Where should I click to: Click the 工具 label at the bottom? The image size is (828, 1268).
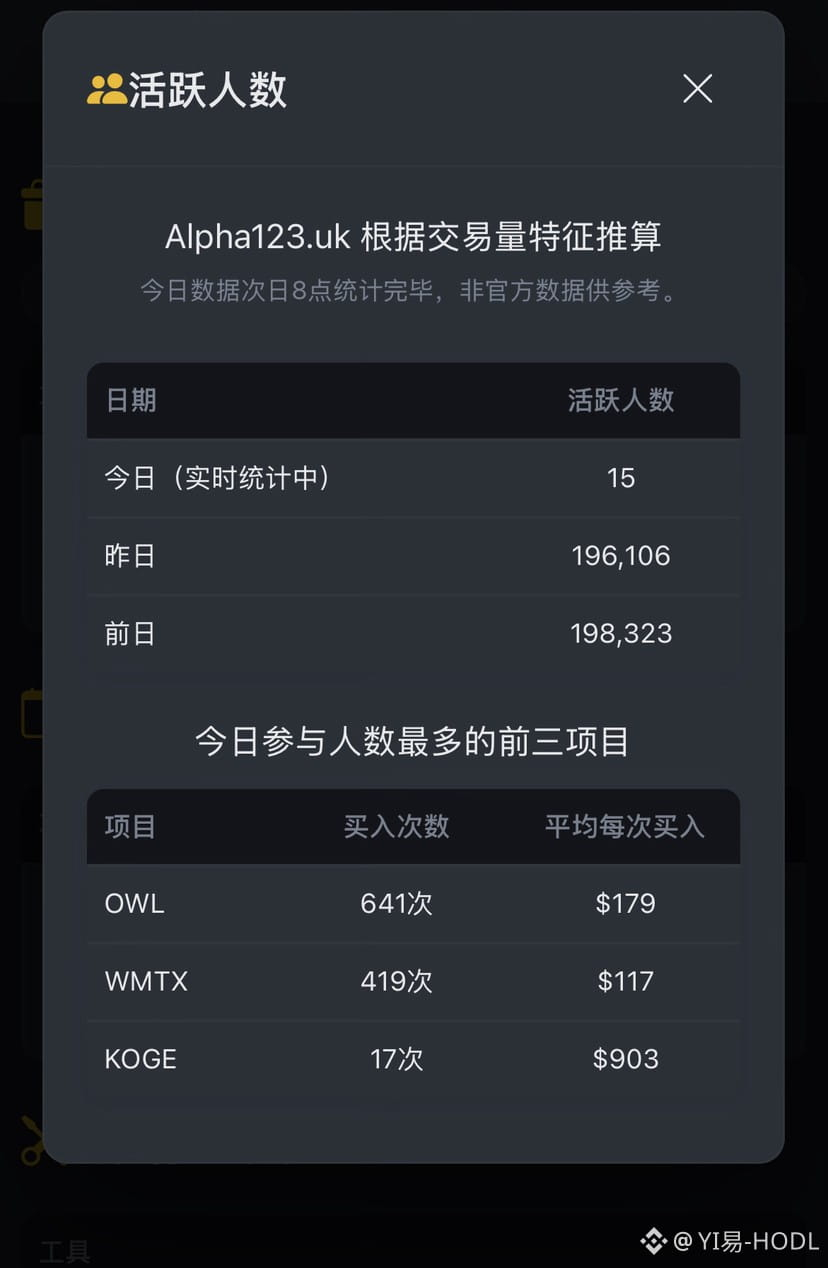click(65, 1251)
